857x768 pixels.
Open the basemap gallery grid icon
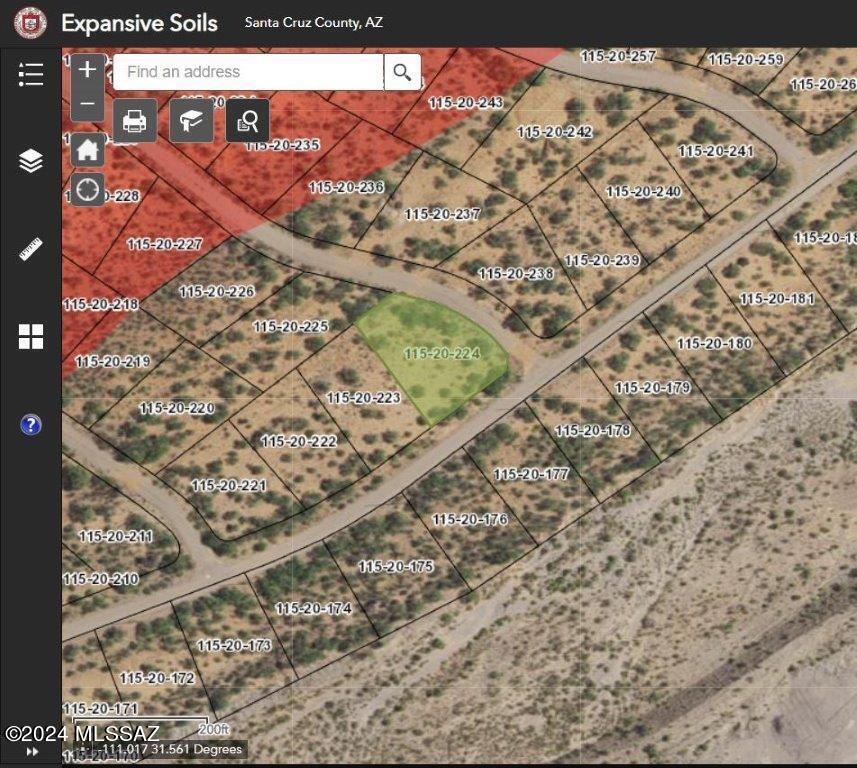[31, 336]
